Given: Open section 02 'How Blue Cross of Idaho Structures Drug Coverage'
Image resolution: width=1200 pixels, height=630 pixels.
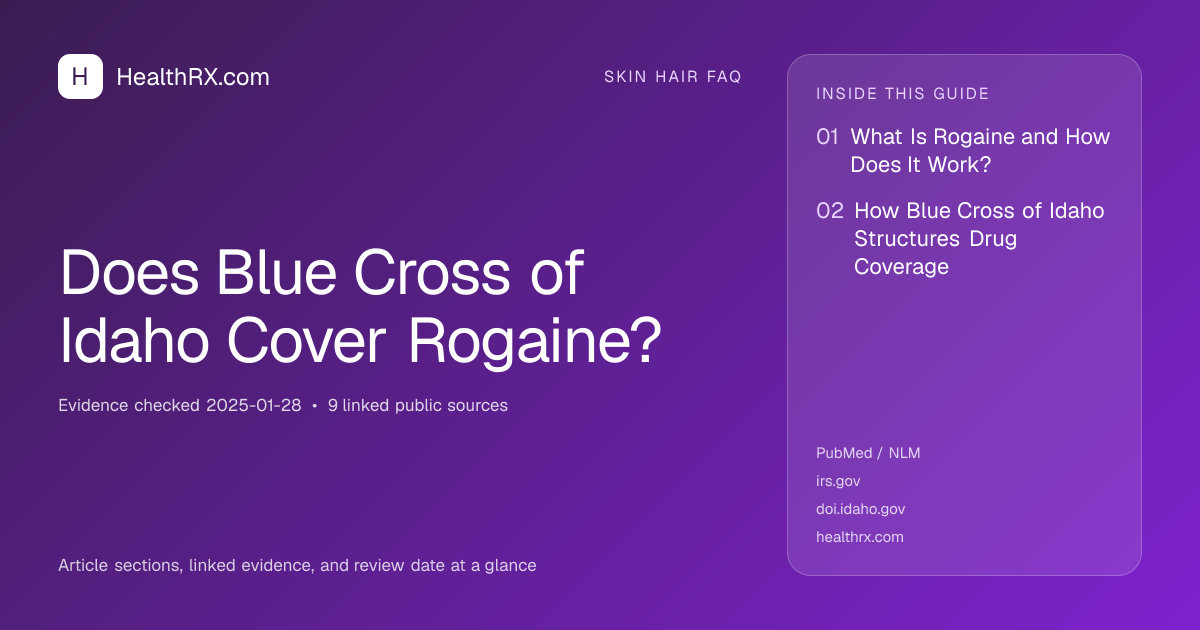Looking at the screenshot, I should pos(961,239).
